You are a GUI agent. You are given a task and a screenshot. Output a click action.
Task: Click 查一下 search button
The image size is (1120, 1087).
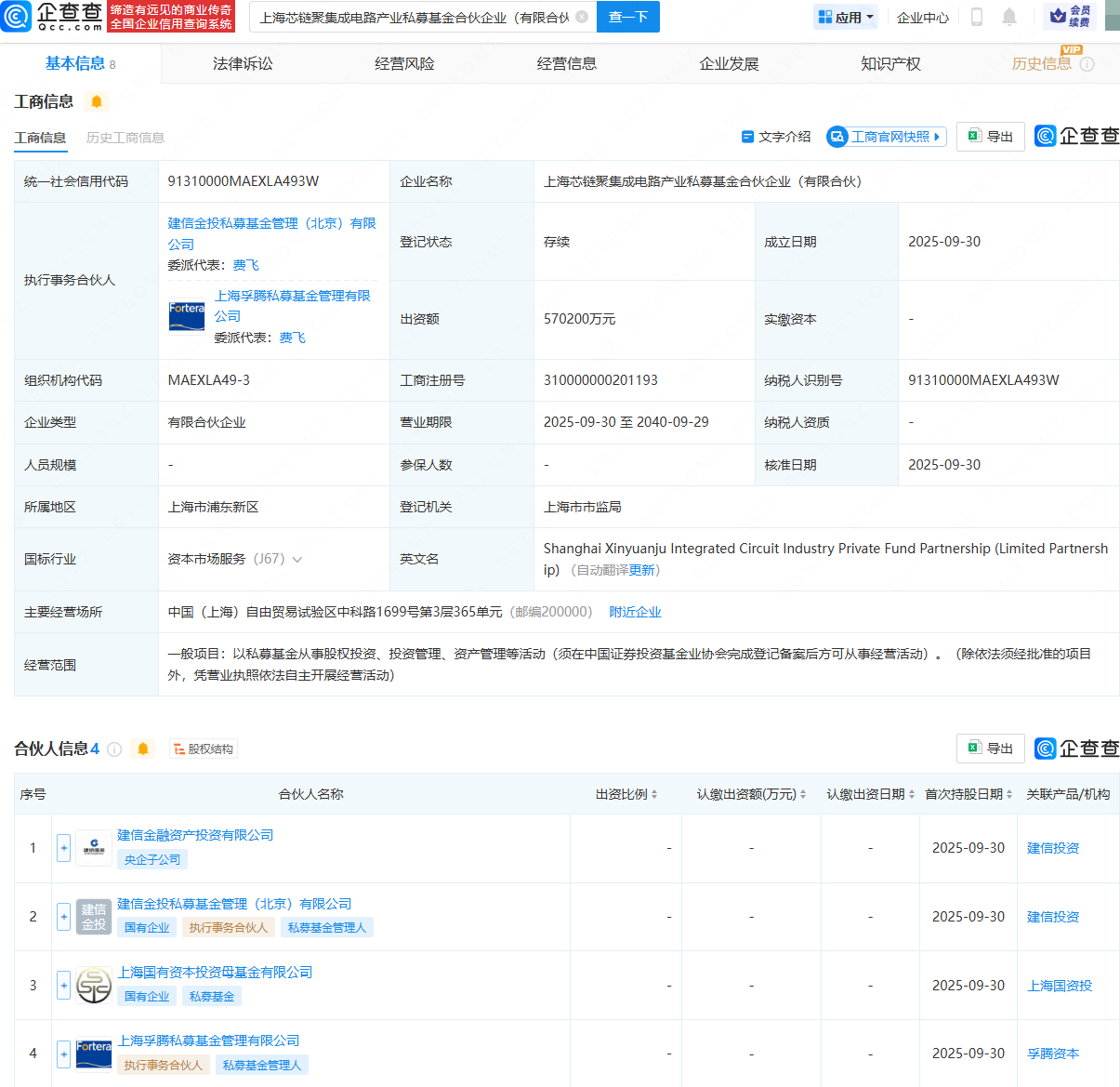click(x=627, y=17)
